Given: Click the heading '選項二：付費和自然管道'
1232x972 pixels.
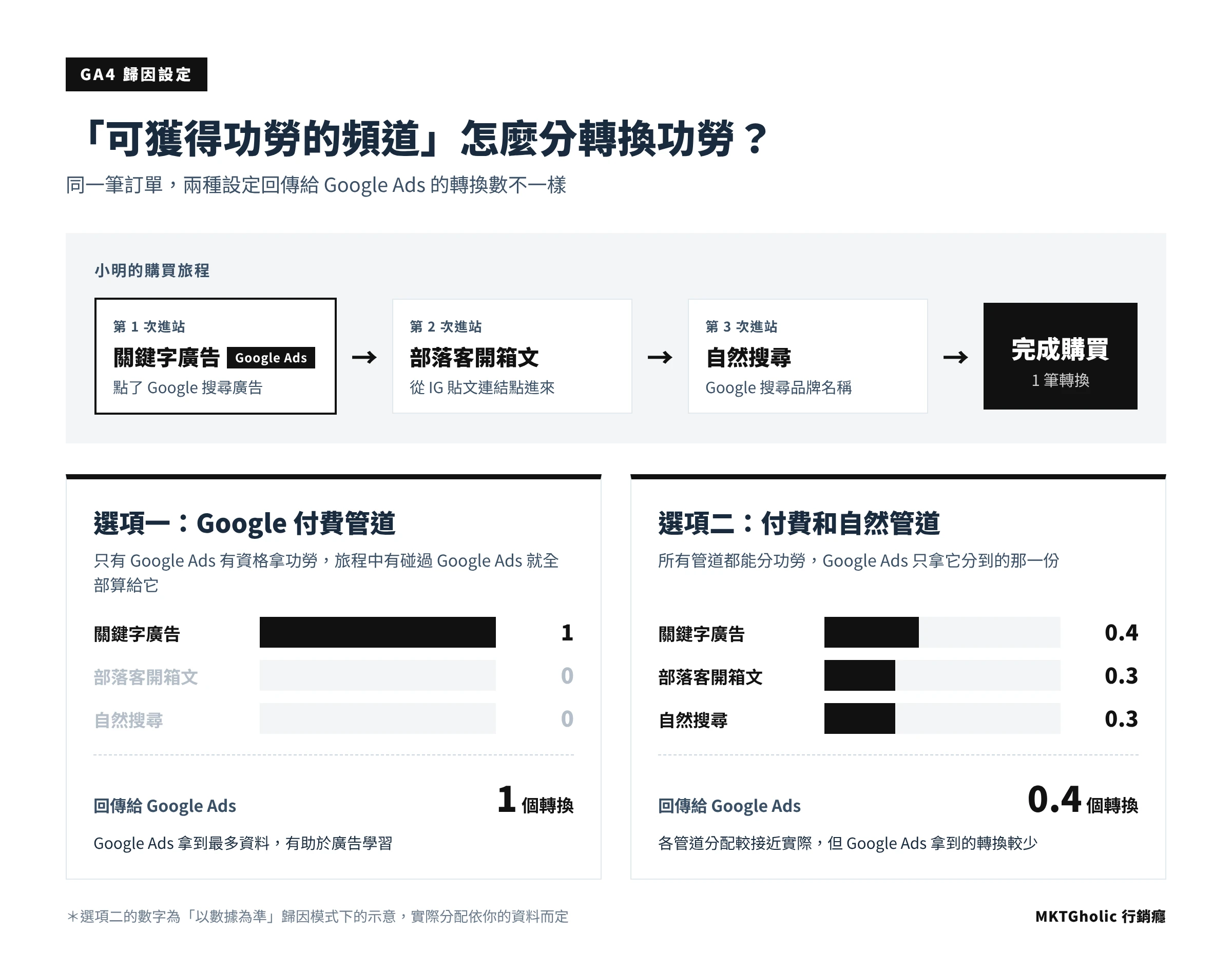Looking at the screenshot, I should pyautogui.click(x=799, y=523).
